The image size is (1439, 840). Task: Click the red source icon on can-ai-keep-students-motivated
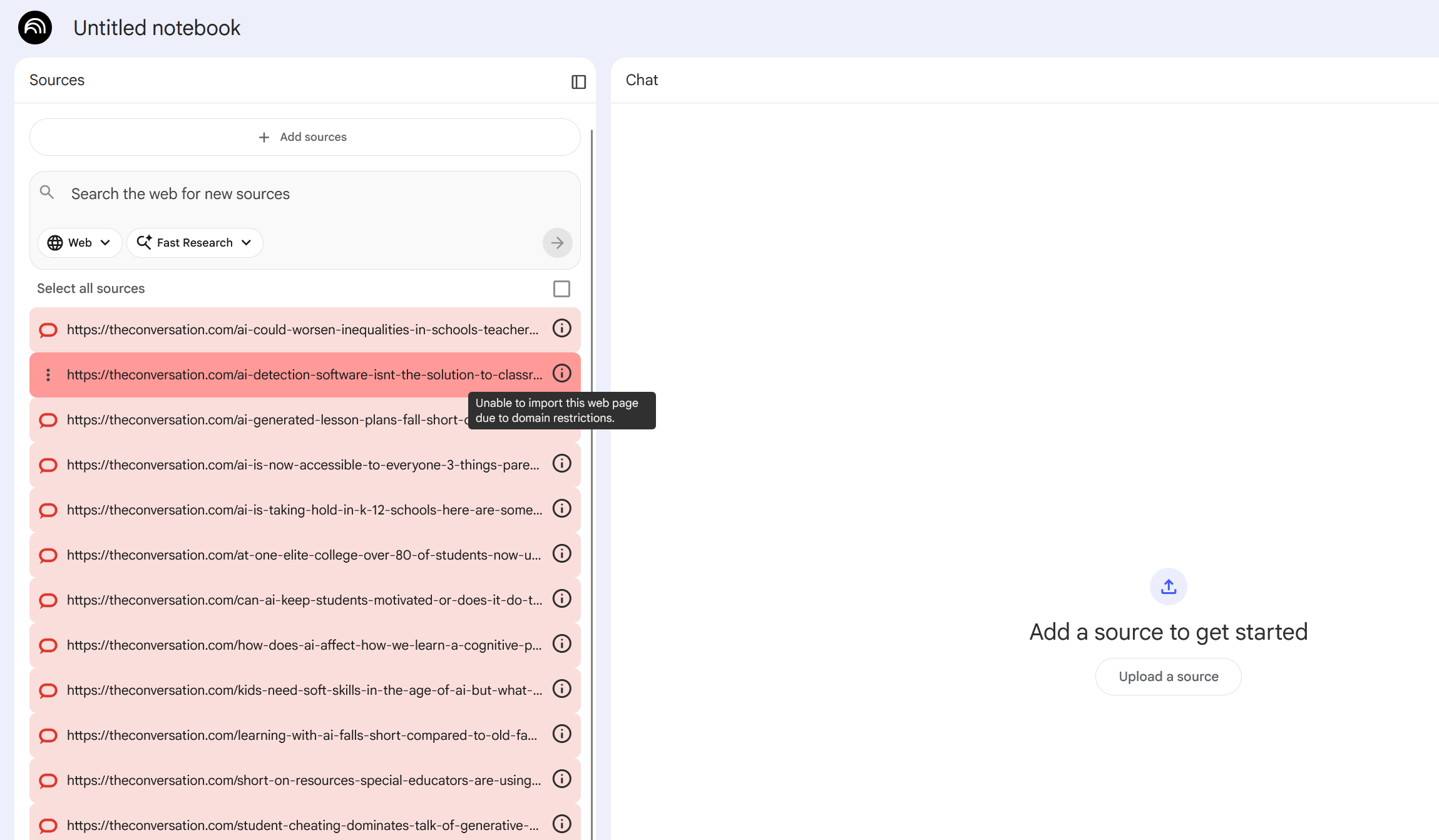48,600
